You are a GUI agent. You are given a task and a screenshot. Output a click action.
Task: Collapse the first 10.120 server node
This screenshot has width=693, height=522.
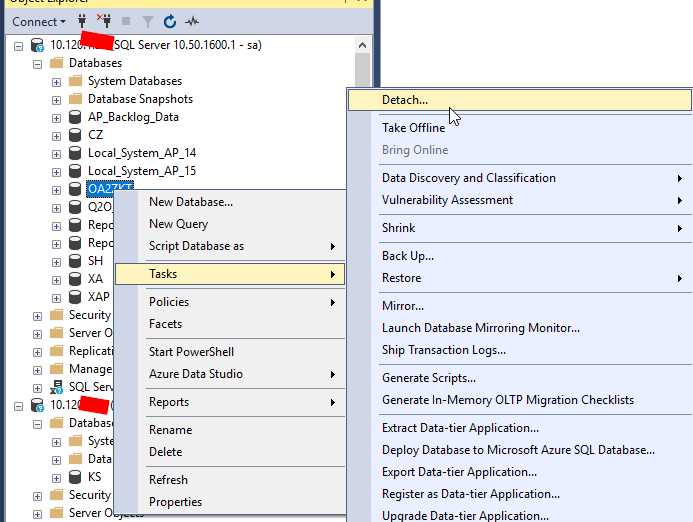pyautogui.click(x=19, y=46)
